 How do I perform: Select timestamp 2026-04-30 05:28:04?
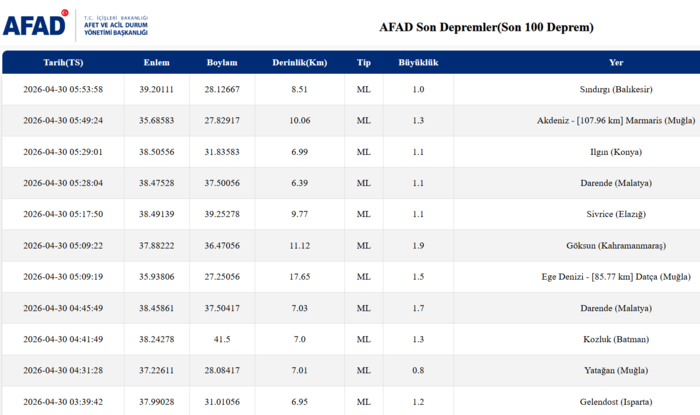pos(63,183)
